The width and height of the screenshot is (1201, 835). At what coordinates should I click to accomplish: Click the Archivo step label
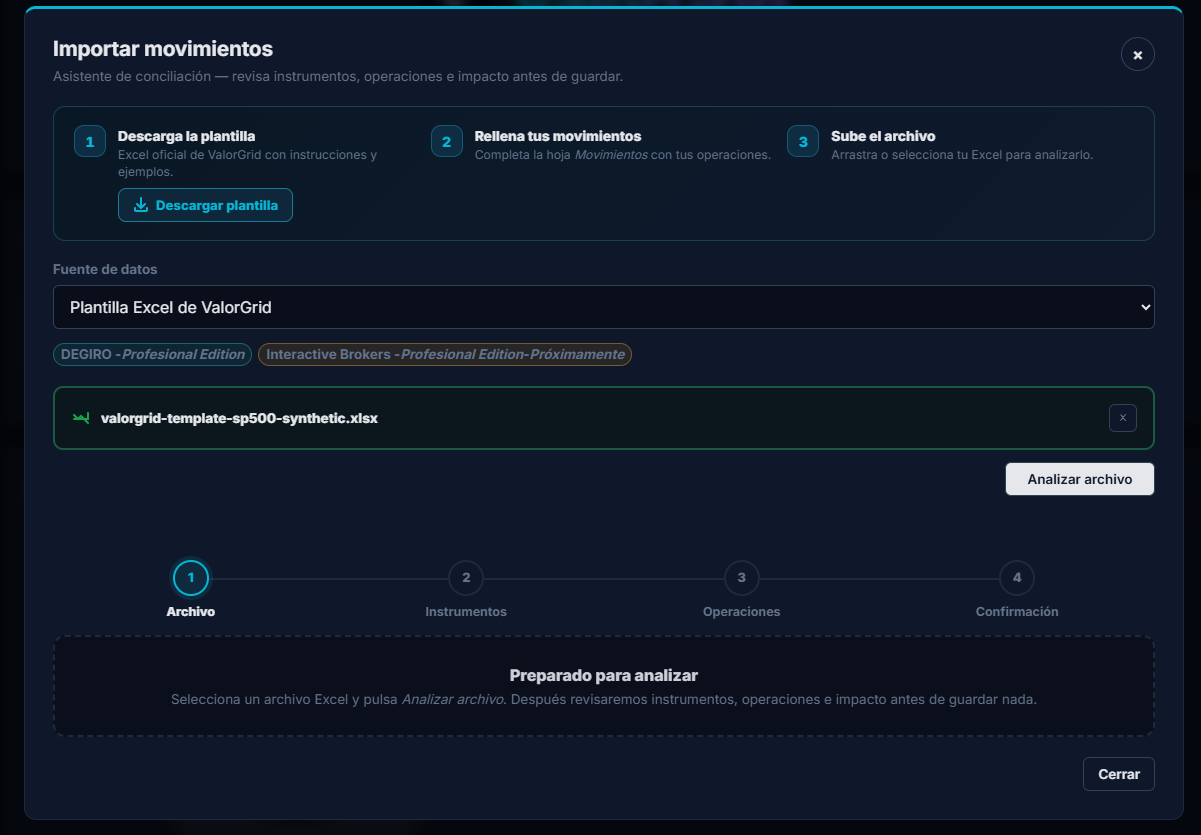[x=191, y=611]
